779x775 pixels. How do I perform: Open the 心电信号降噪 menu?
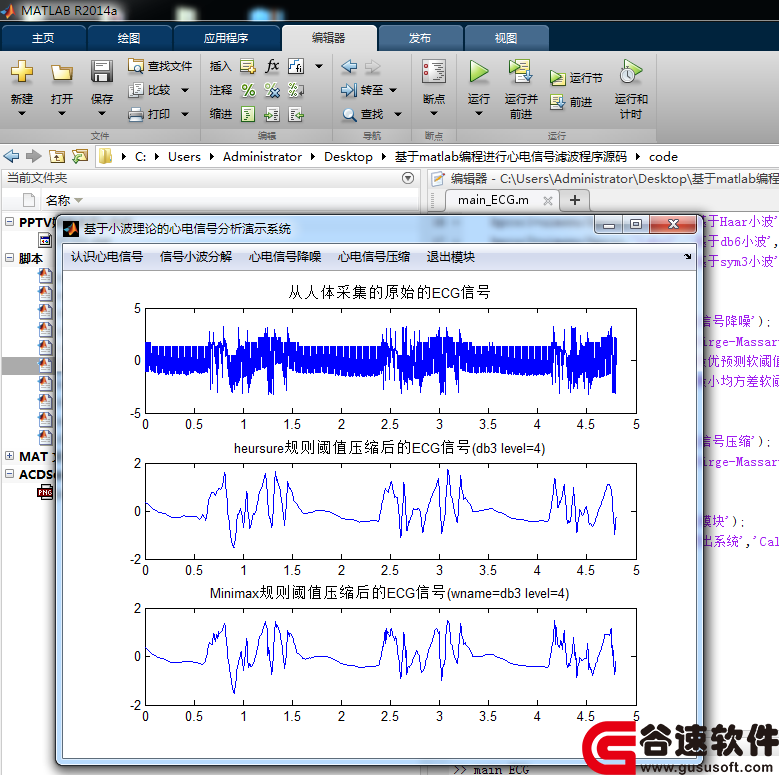tap(285, 257)
